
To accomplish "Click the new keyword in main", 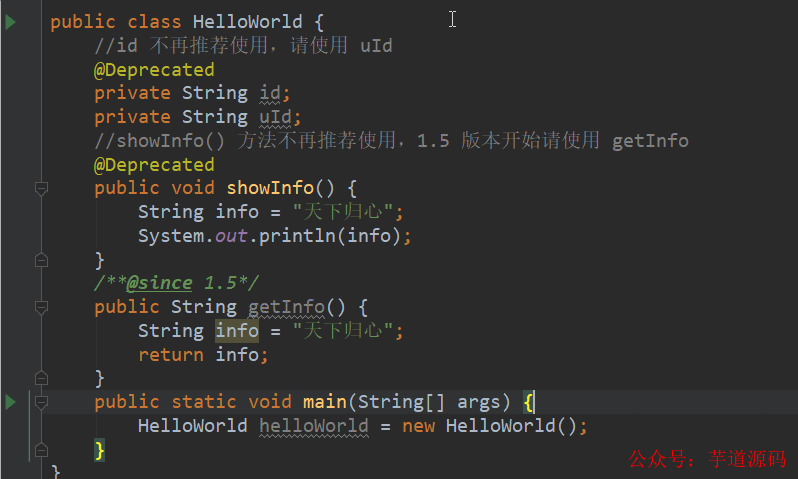I will 418,426.
